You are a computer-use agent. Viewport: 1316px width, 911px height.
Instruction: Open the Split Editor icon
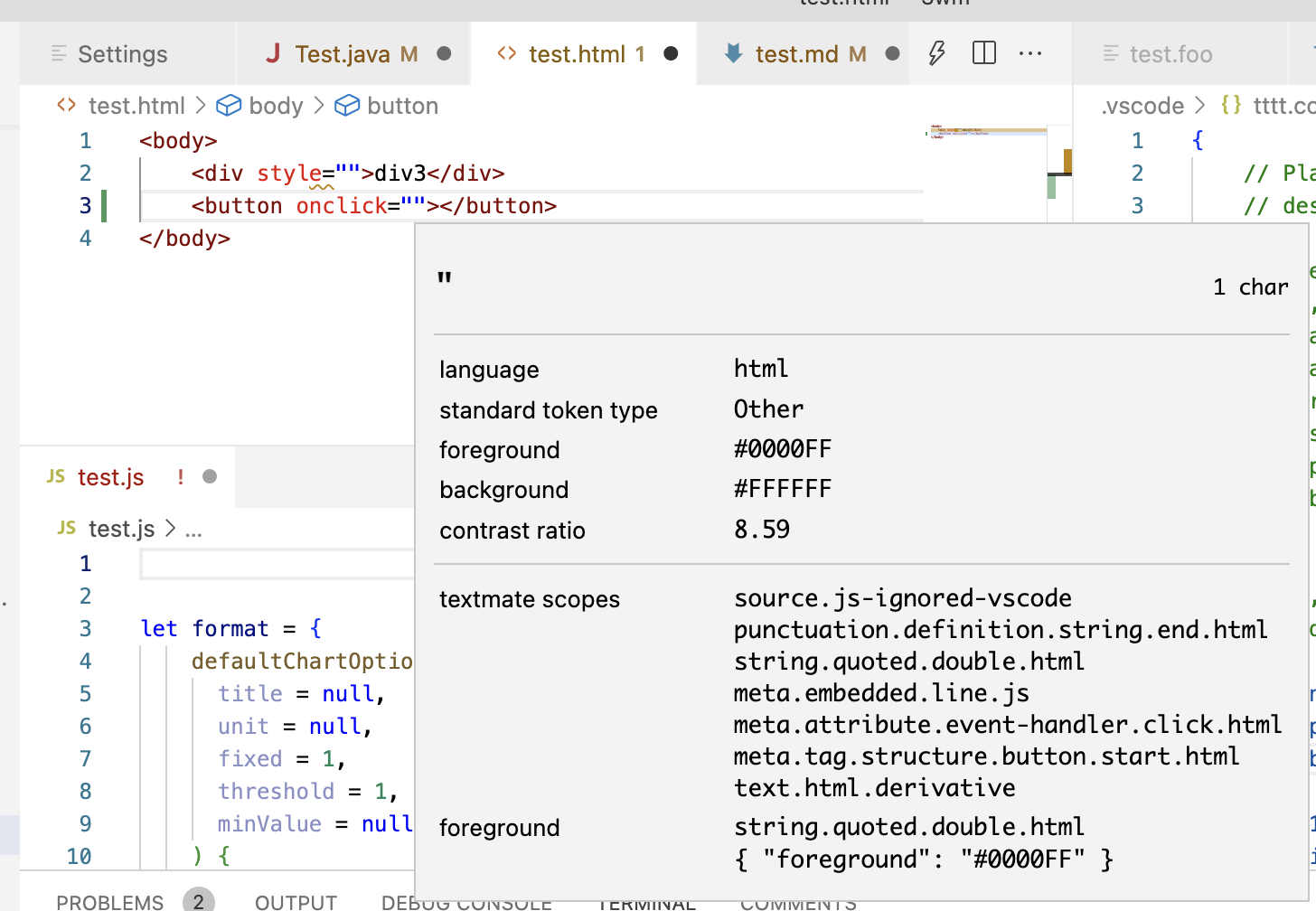(x=983, y=52)
